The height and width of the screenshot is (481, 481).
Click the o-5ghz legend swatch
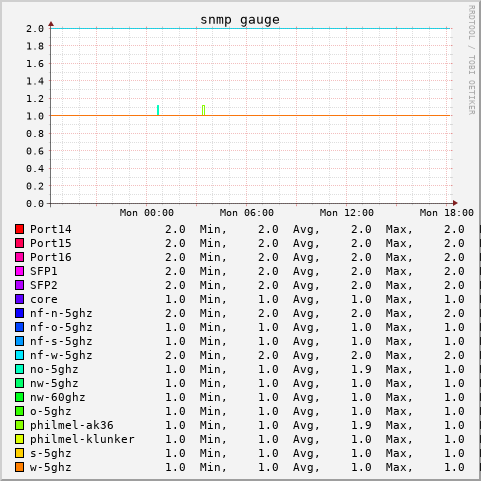[20, 411]
